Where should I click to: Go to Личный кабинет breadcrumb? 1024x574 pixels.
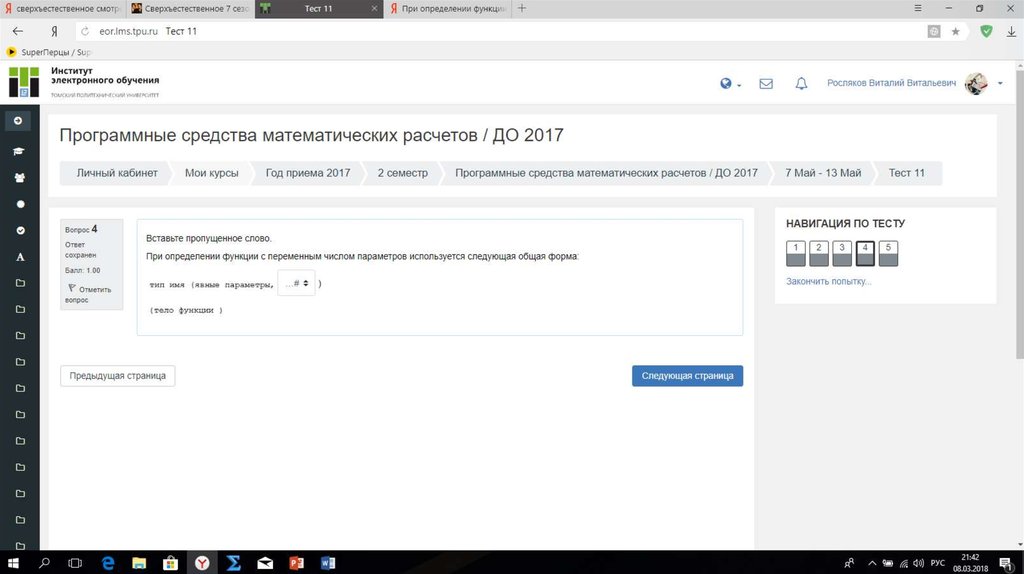coord(117,173)
